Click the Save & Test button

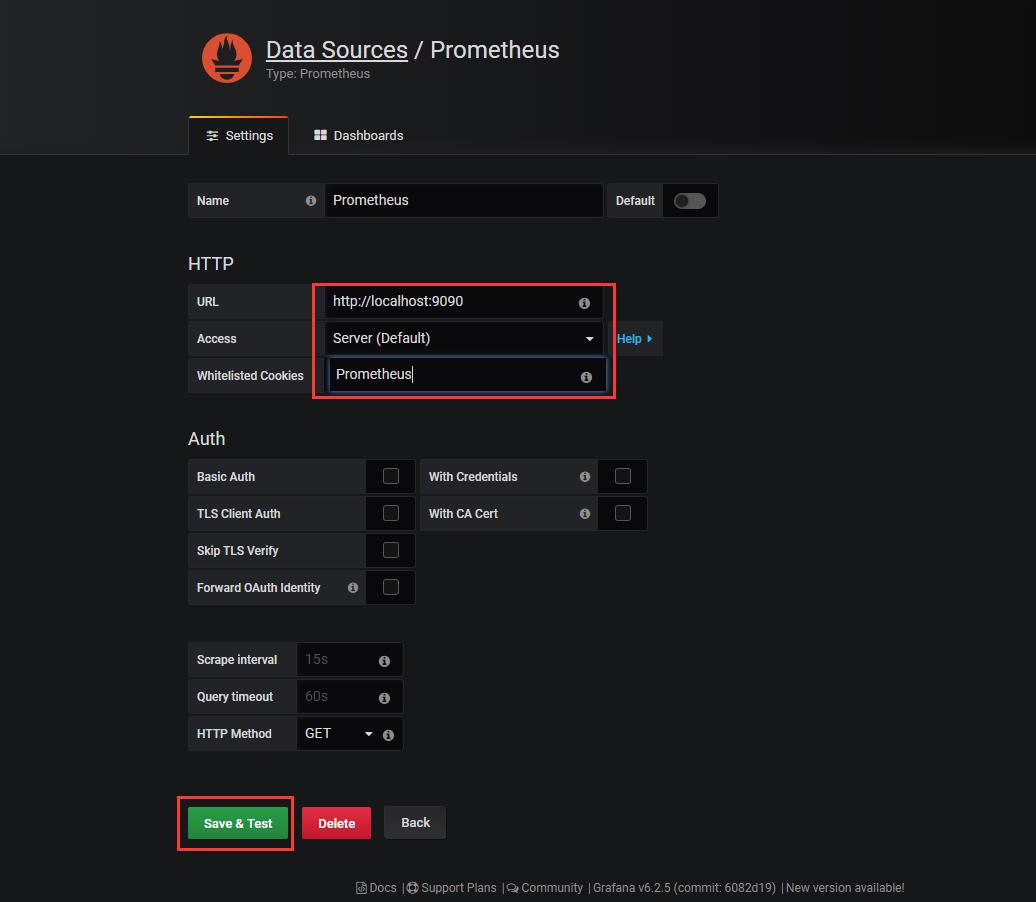coord(238,823)
